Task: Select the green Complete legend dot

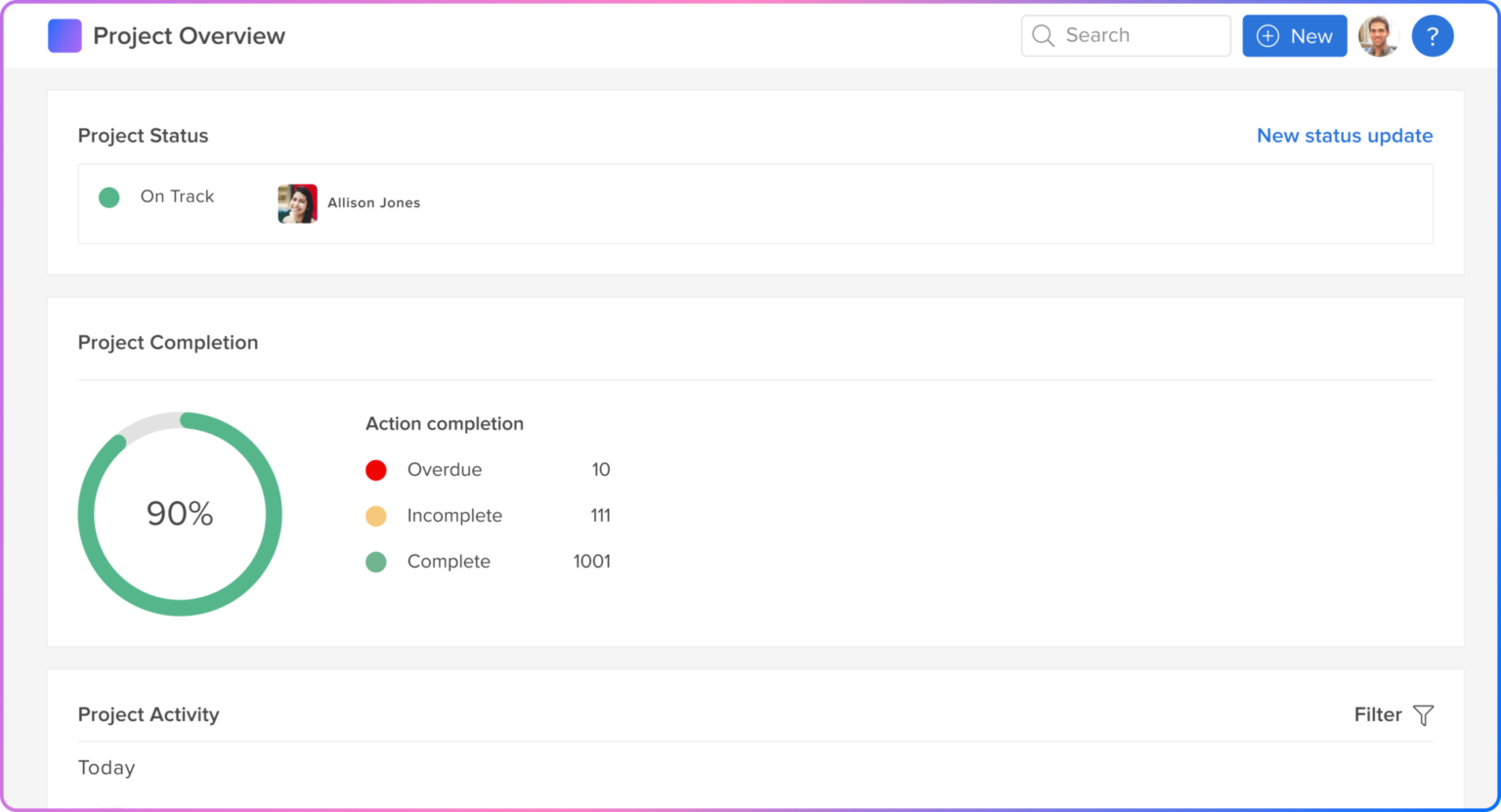Action: 376,562
